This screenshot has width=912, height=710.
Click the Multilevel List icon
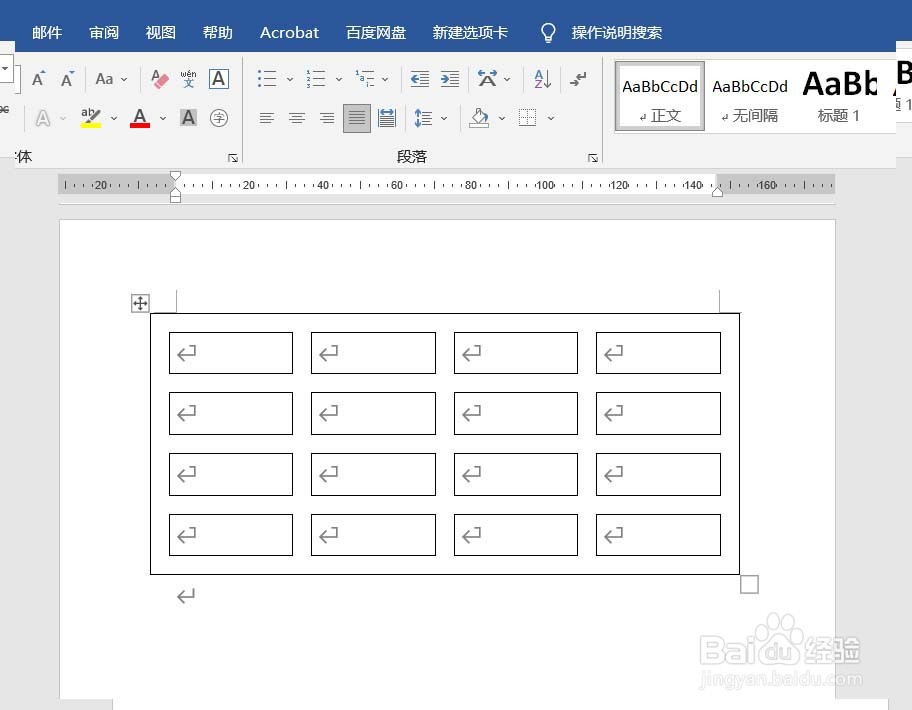pos(365,79)
